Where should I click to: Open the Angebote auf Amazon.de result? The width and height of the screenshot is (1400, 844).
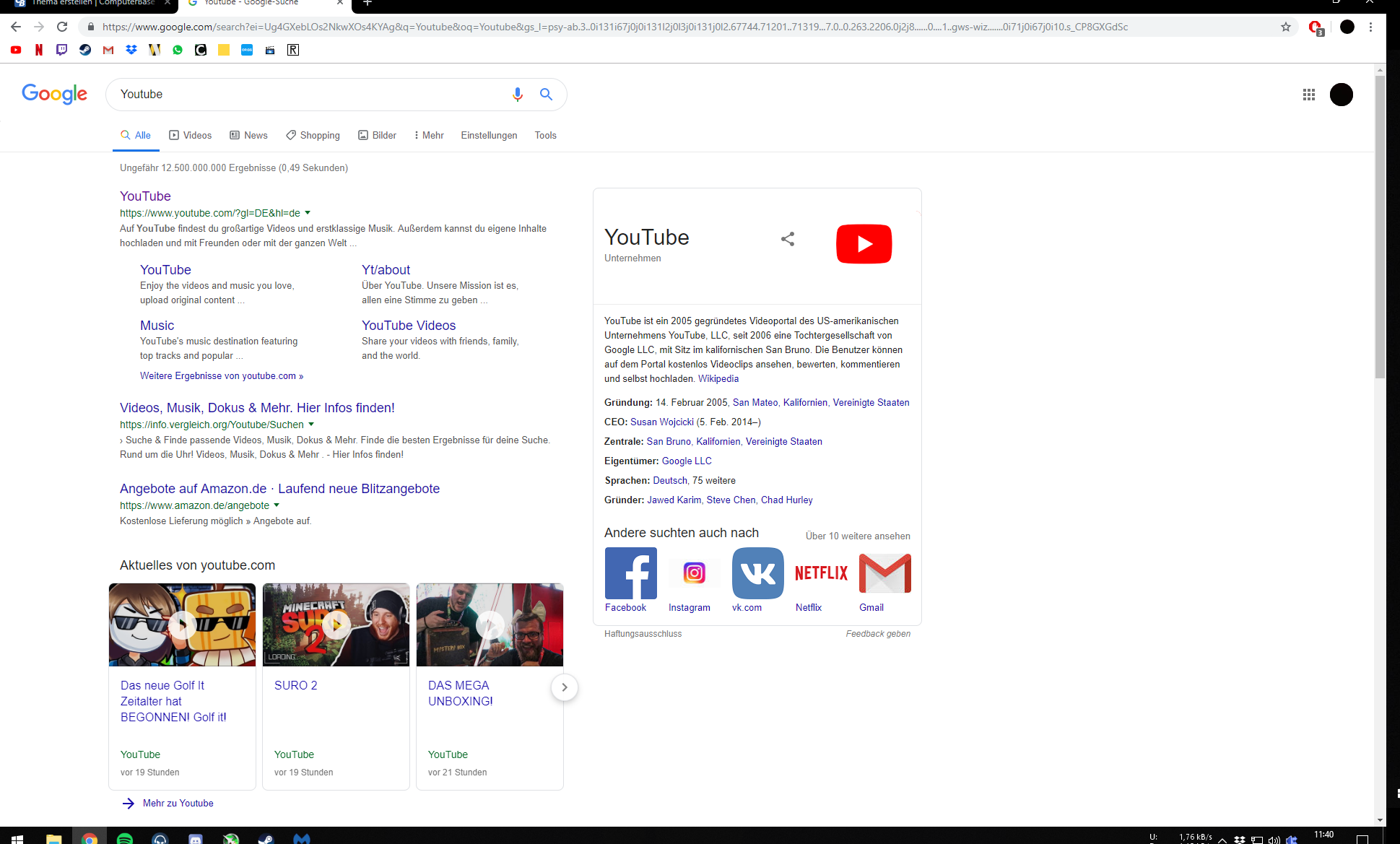279,489
